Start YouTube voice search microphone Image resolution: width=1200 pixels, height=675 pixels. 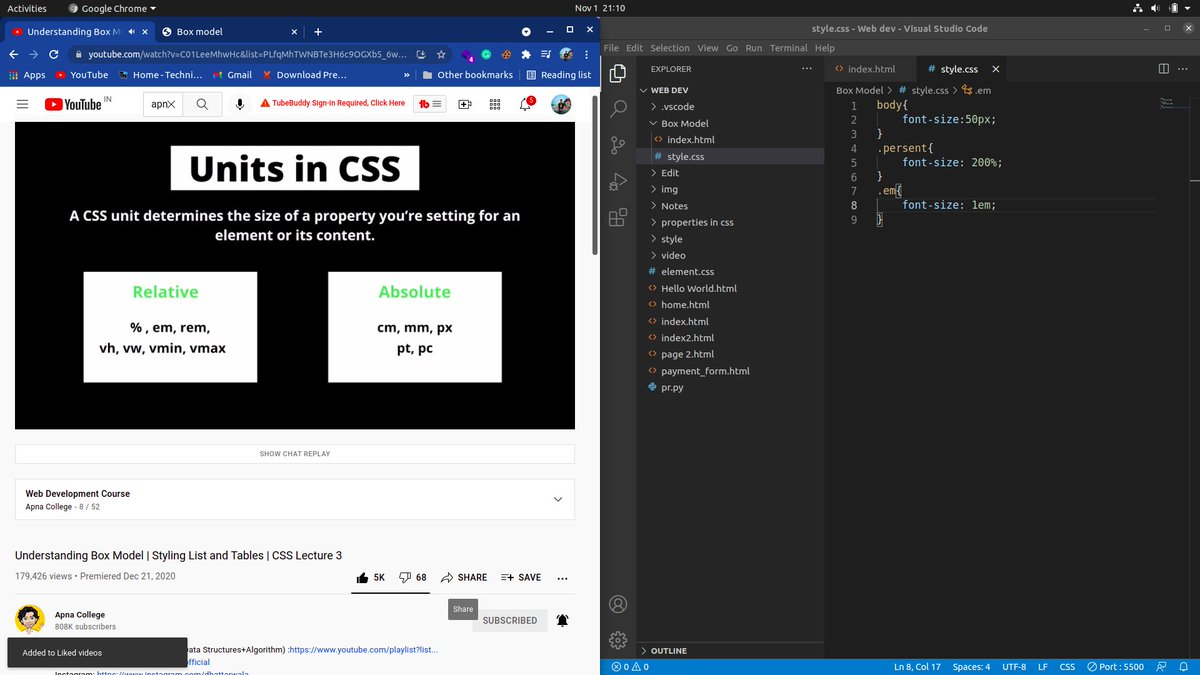tap(240, 104)
